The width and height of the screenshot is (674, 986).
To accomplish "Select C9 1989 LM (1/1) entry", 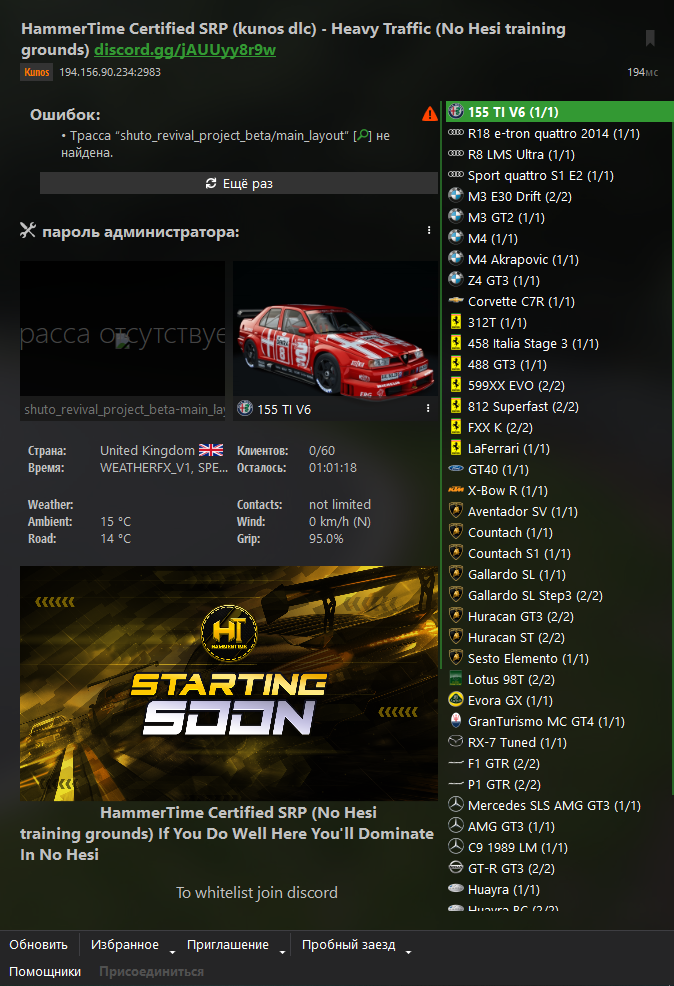I will (x=560, y=847).
